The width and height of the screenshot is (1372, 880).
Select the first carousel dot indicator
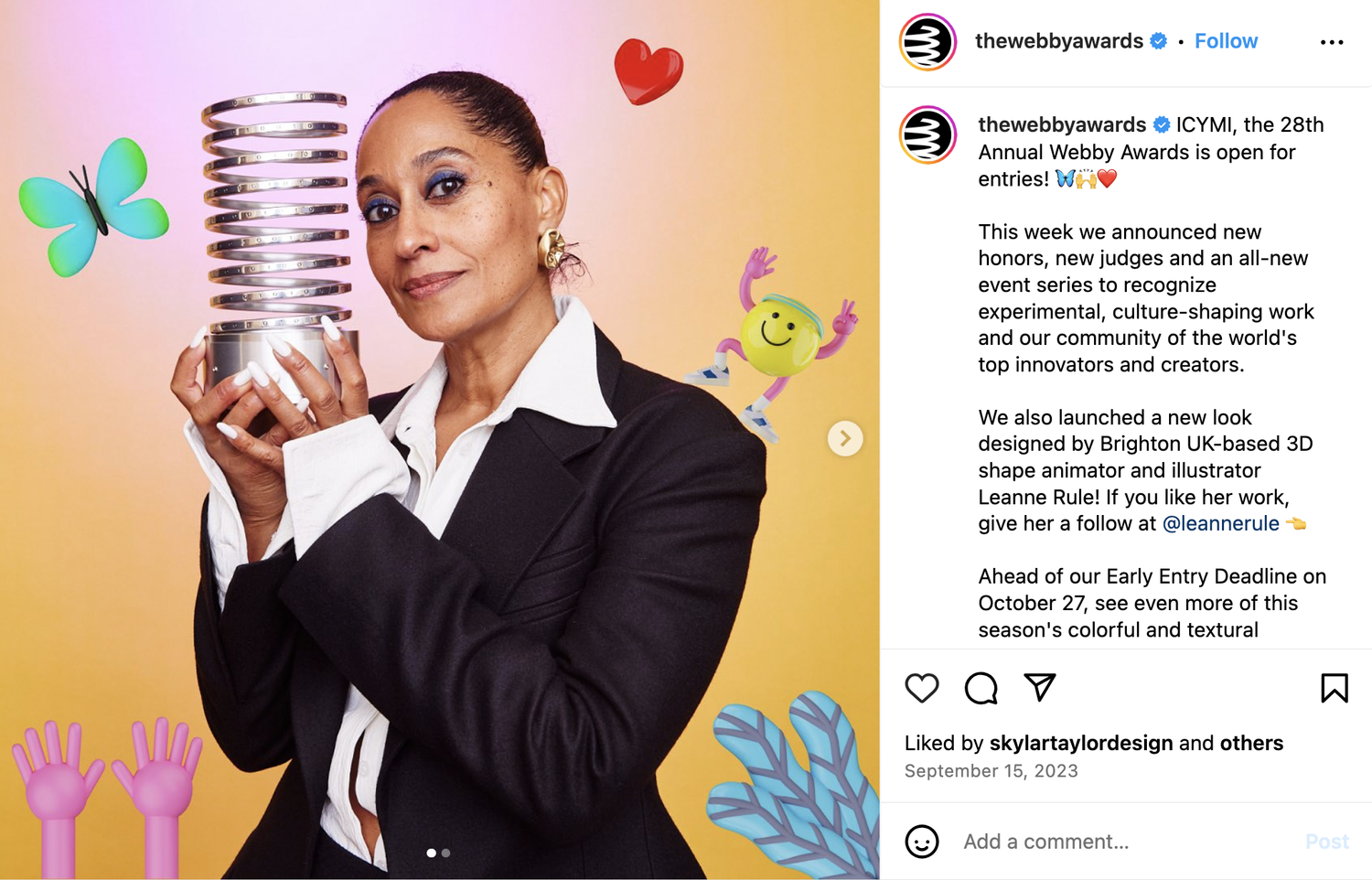431,853
